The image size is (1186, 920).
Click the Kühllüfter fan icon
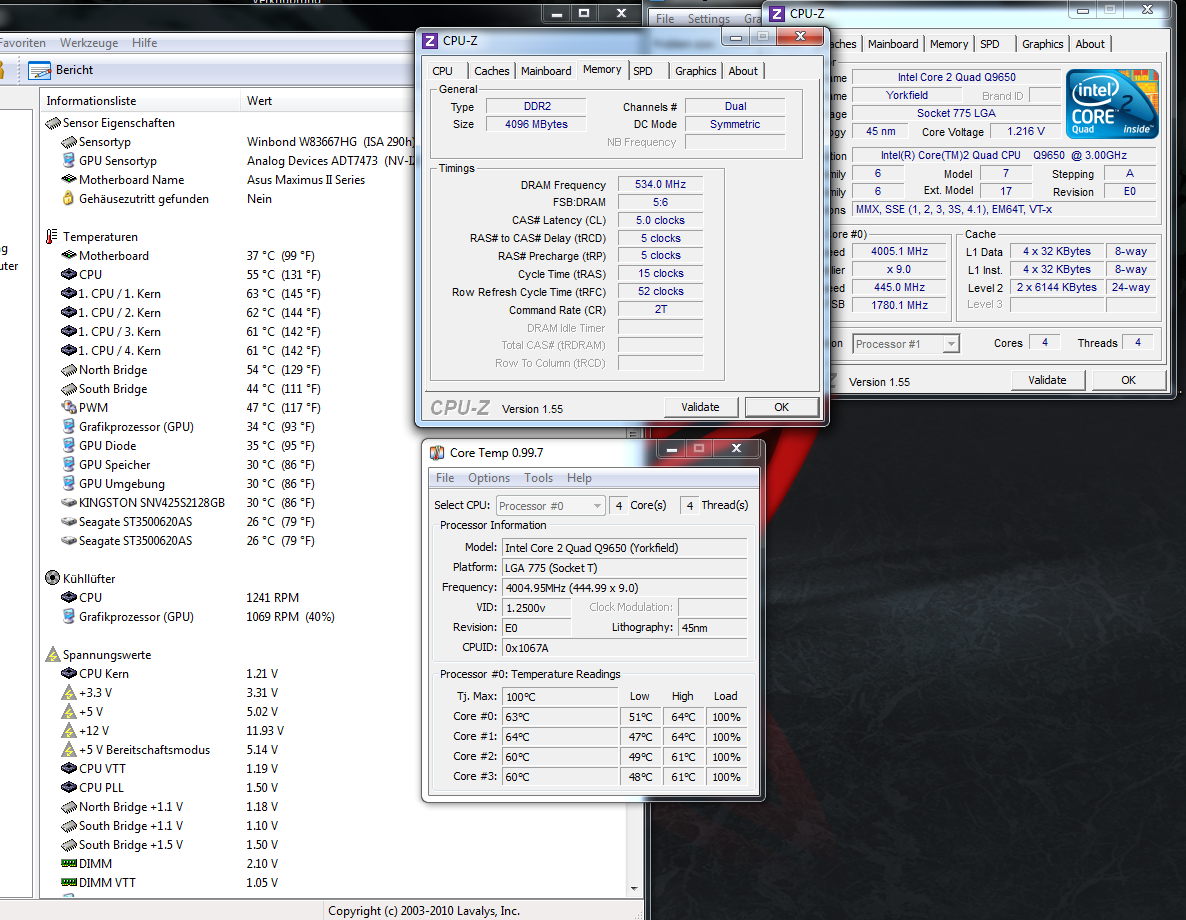[x=52, y=578]
